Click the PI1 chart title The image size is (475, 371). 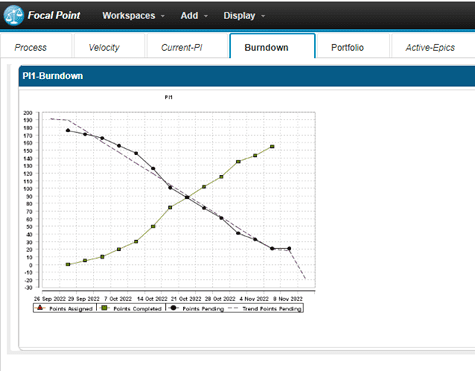point(169,97)
